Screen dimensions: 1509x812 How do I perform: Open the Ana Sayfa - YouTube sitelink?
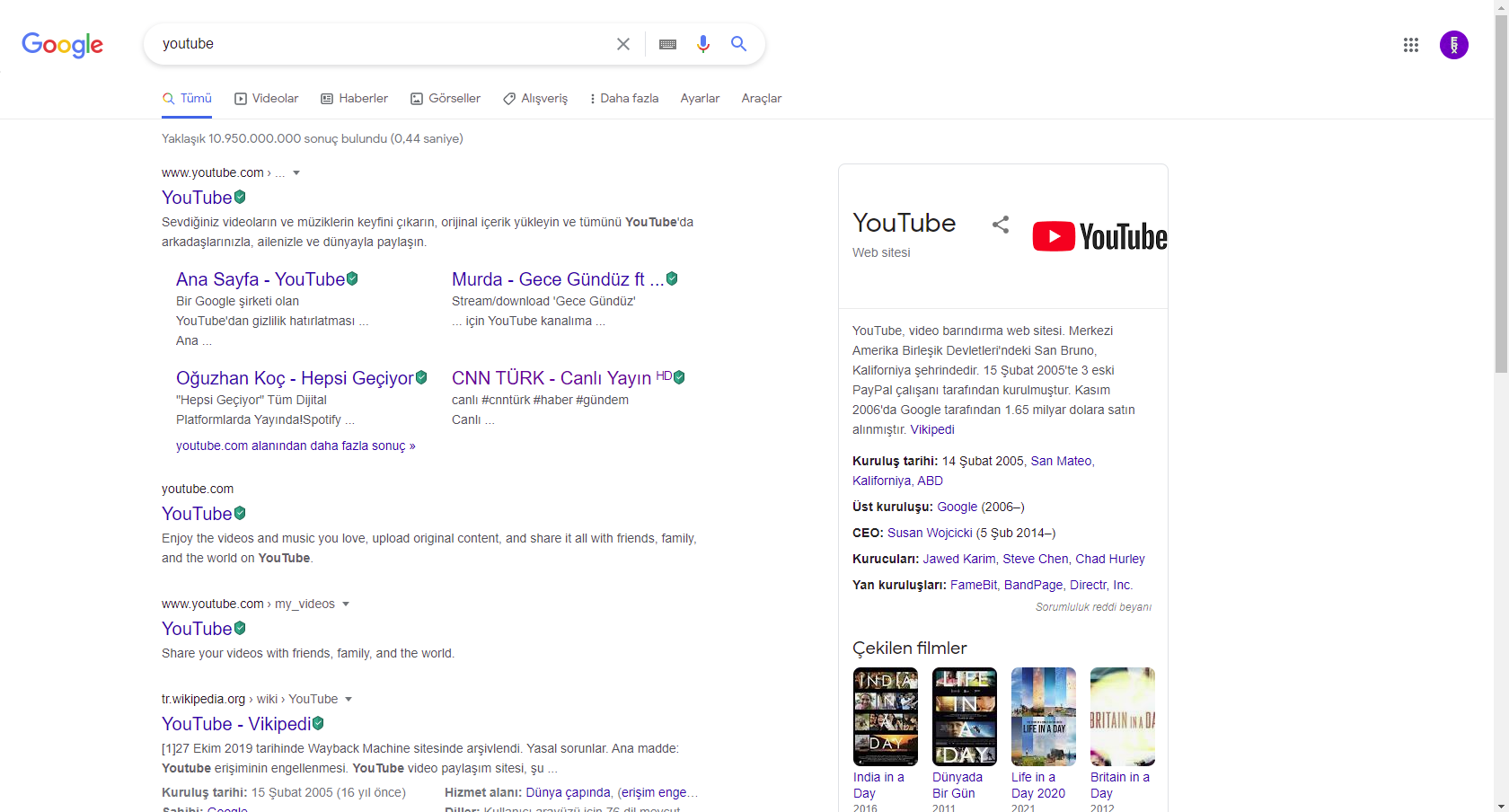(260, 279)
